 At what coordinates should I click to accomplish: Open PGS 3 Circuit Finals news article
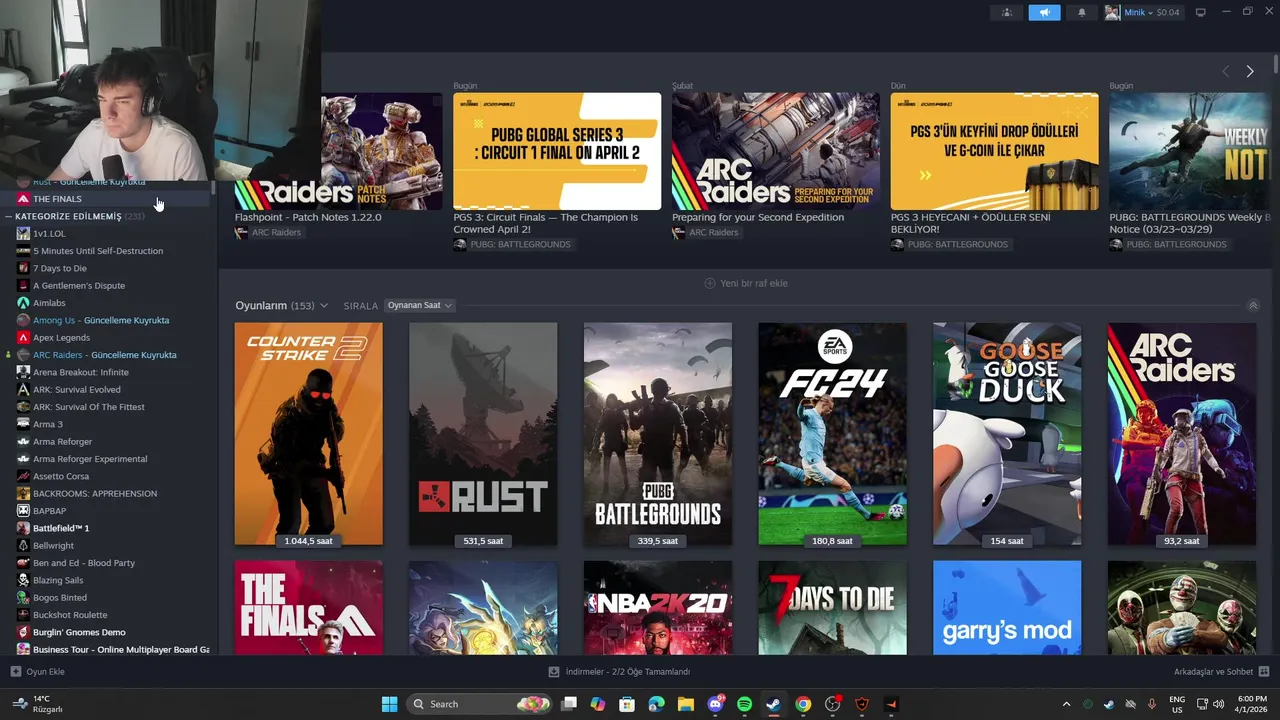557,151
